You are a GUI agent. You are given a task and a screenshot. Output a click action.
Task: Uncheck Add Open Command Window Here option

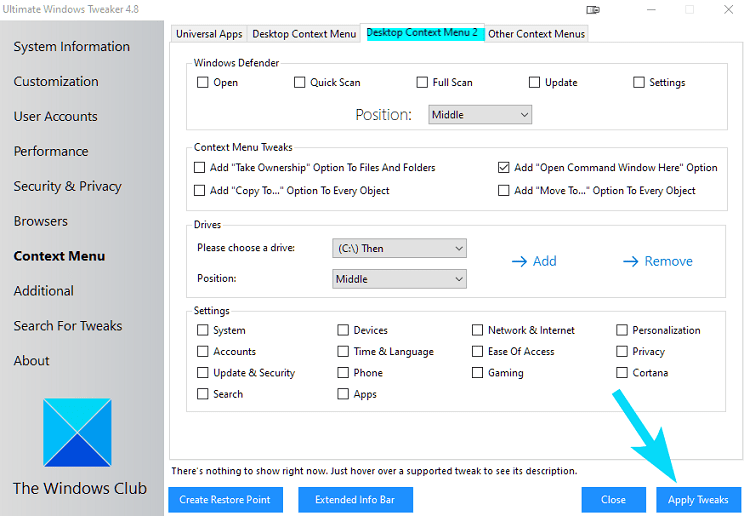point(503,167)
